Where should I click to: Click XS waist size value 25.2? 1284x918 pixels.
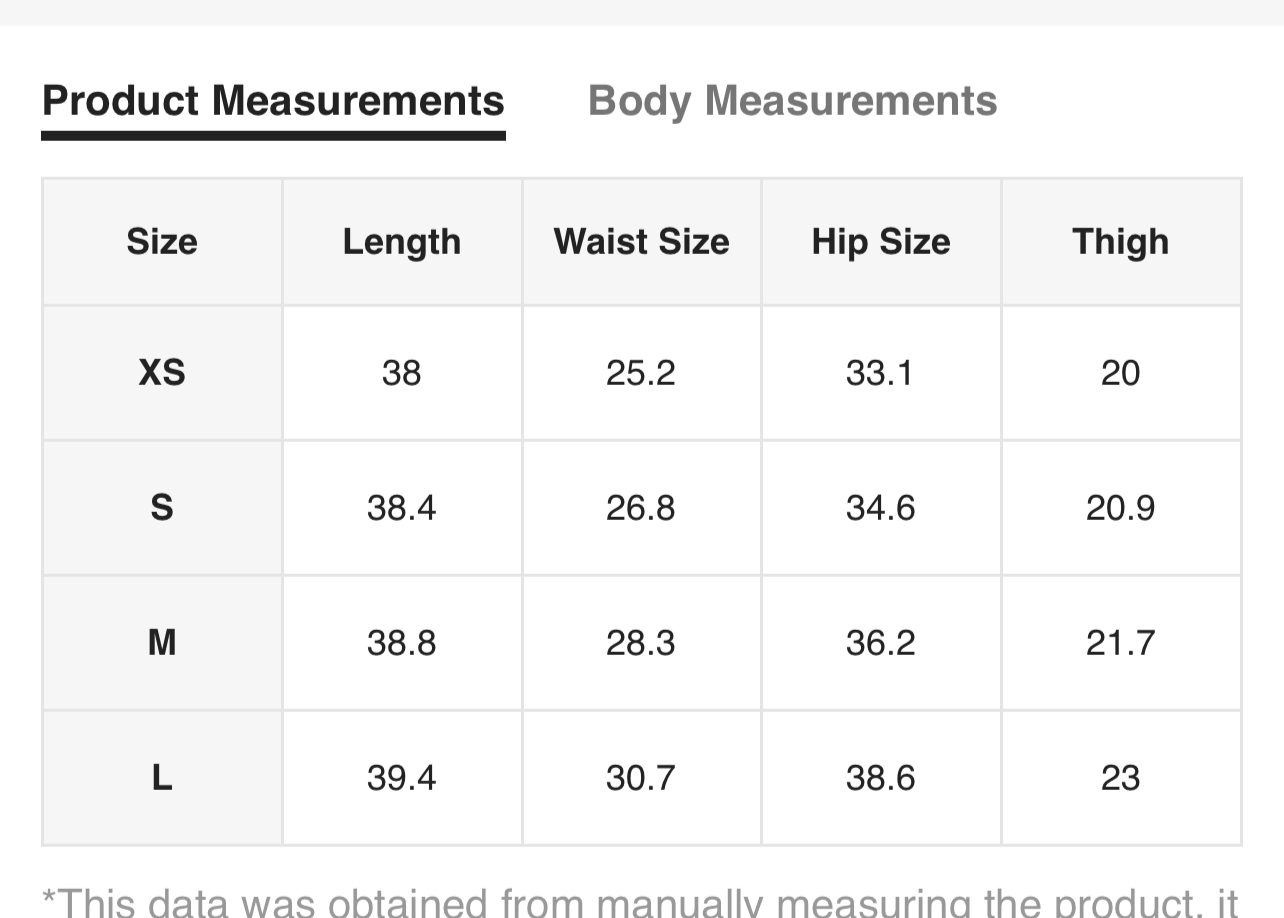(x=641, y=373)
